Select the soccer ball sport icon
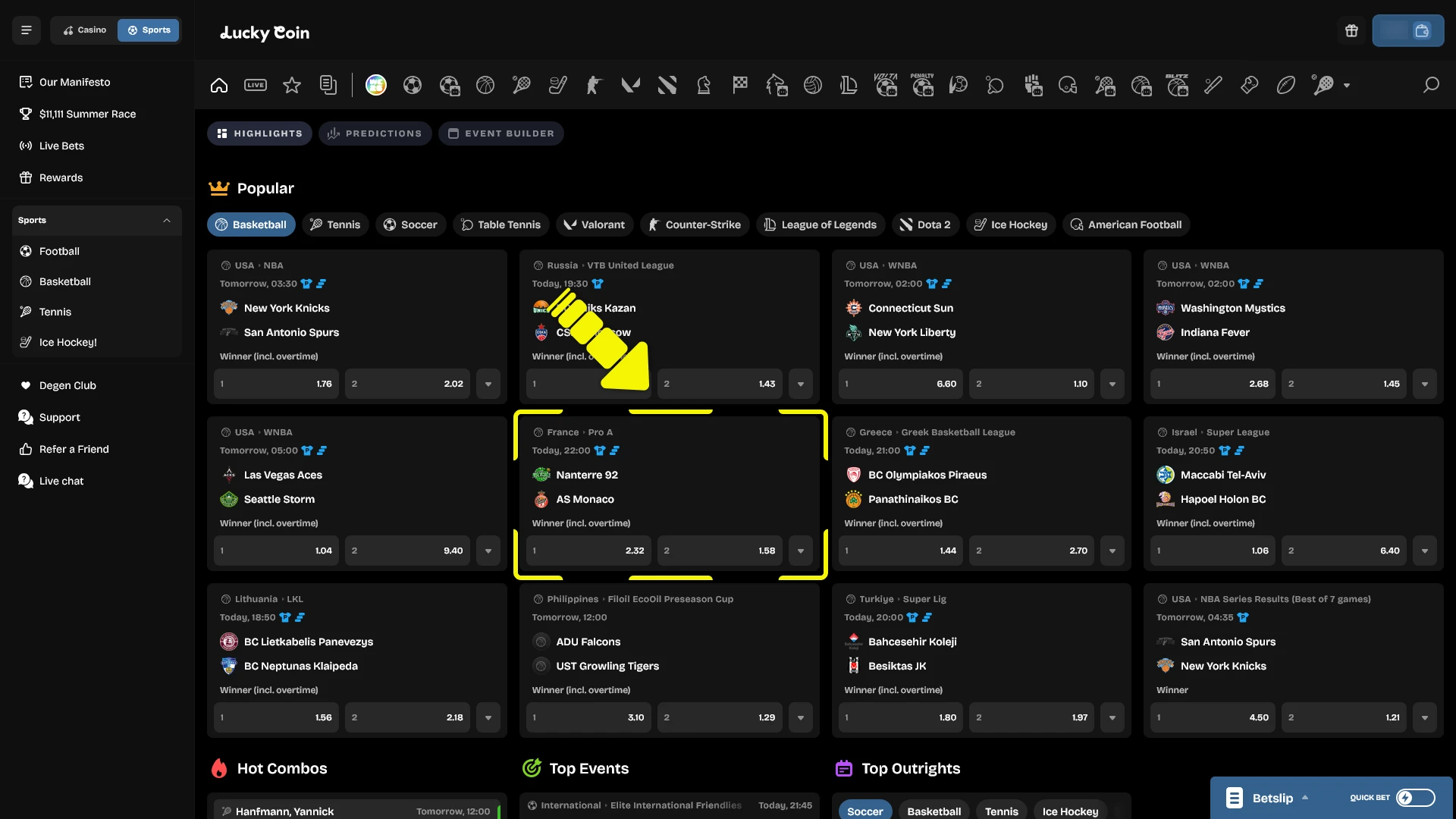This screenshot has width=1456, height=819. tap(413, 85)
